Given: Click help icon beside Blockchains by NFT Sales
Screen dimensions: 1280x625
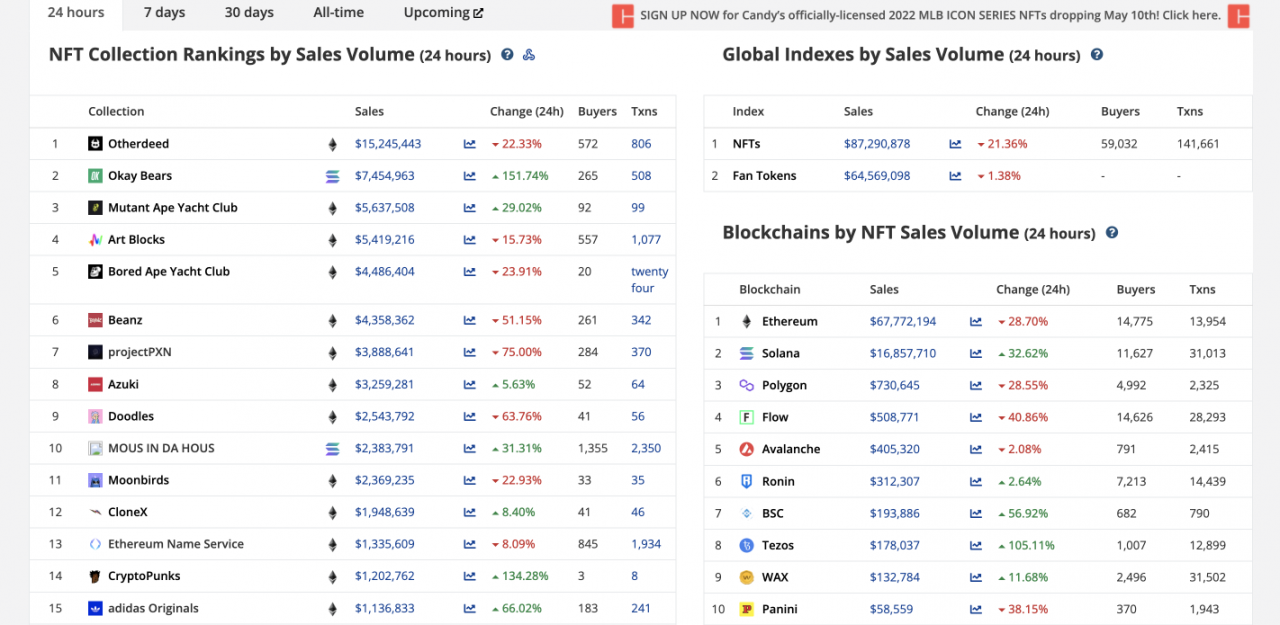Looking at the screenshot, I should 1112,233.
